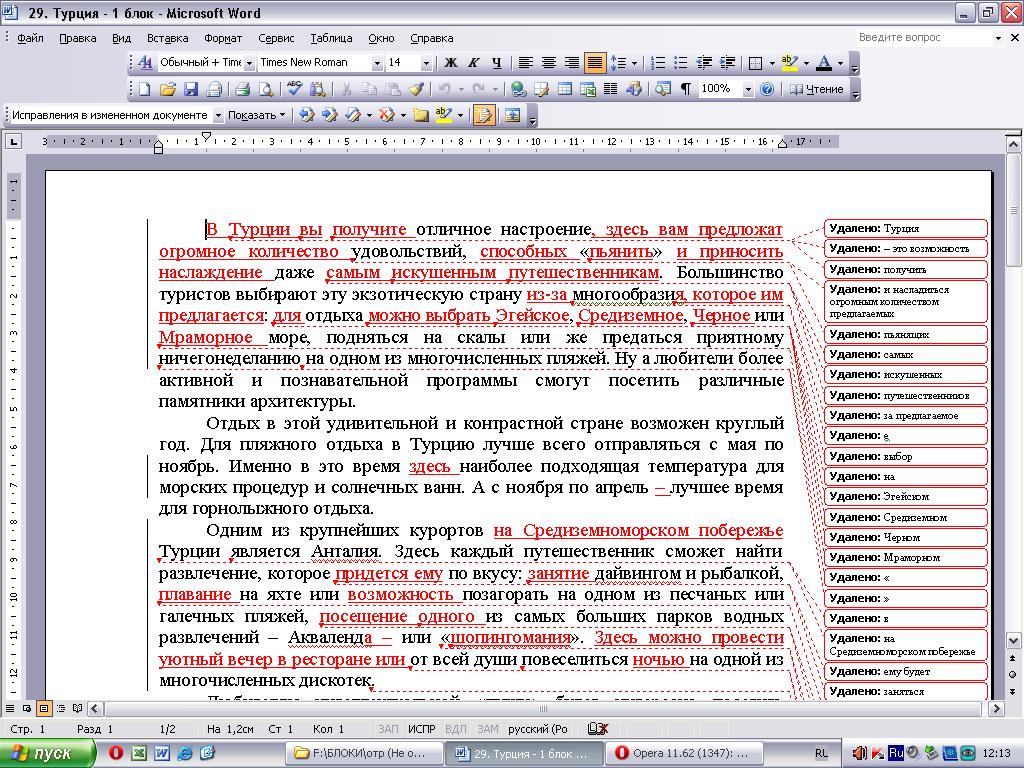Toggle underline formatting (Ч)
This screenshot has width=1024, height=768.
coord(496,63)
